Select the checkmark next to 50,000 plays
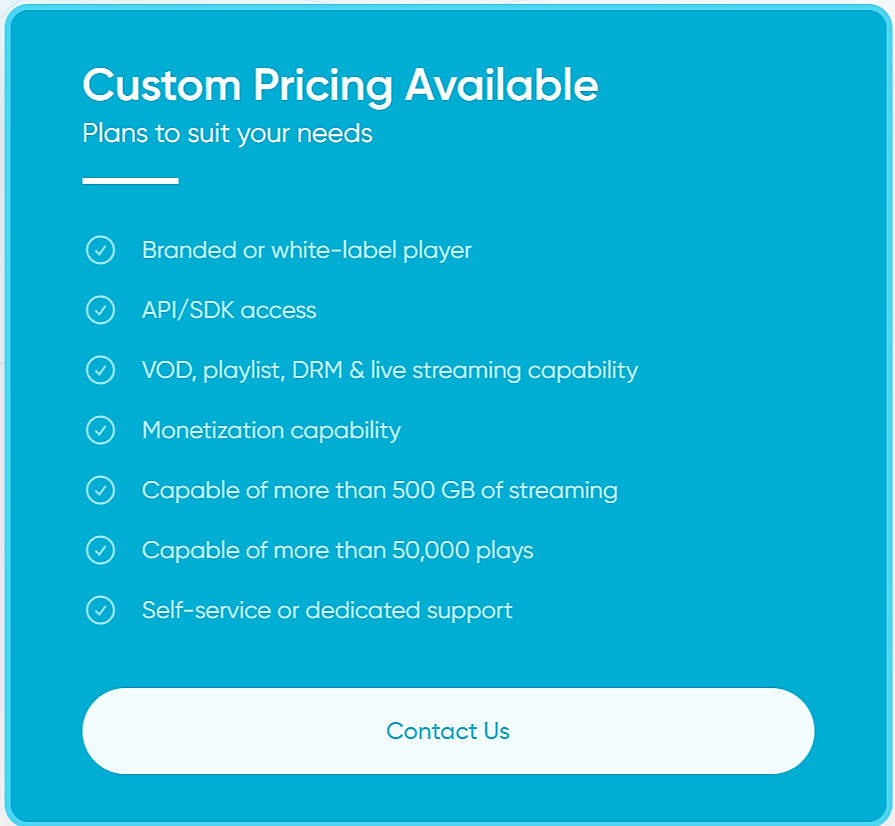 pyautogui.click(x=100, y=550)
